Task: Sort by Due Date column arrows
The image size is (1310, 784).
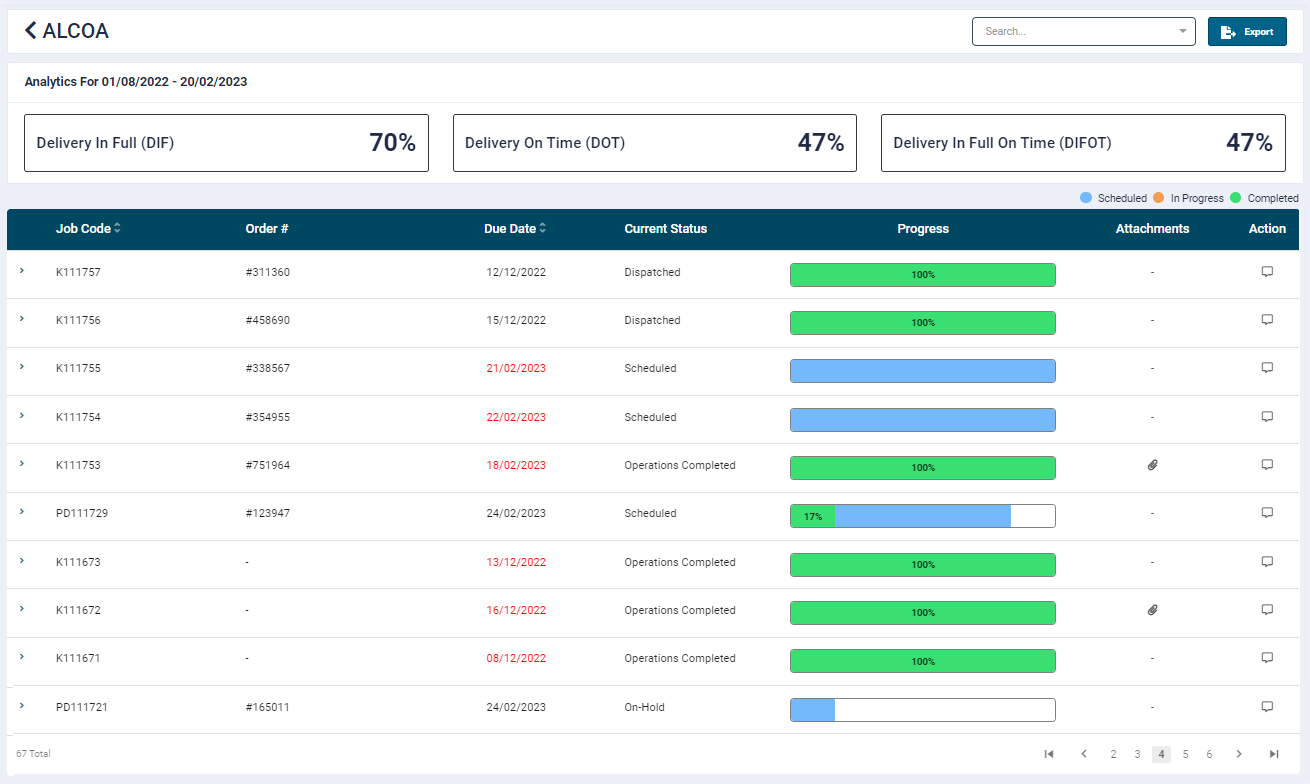Action: pos(543,229)
